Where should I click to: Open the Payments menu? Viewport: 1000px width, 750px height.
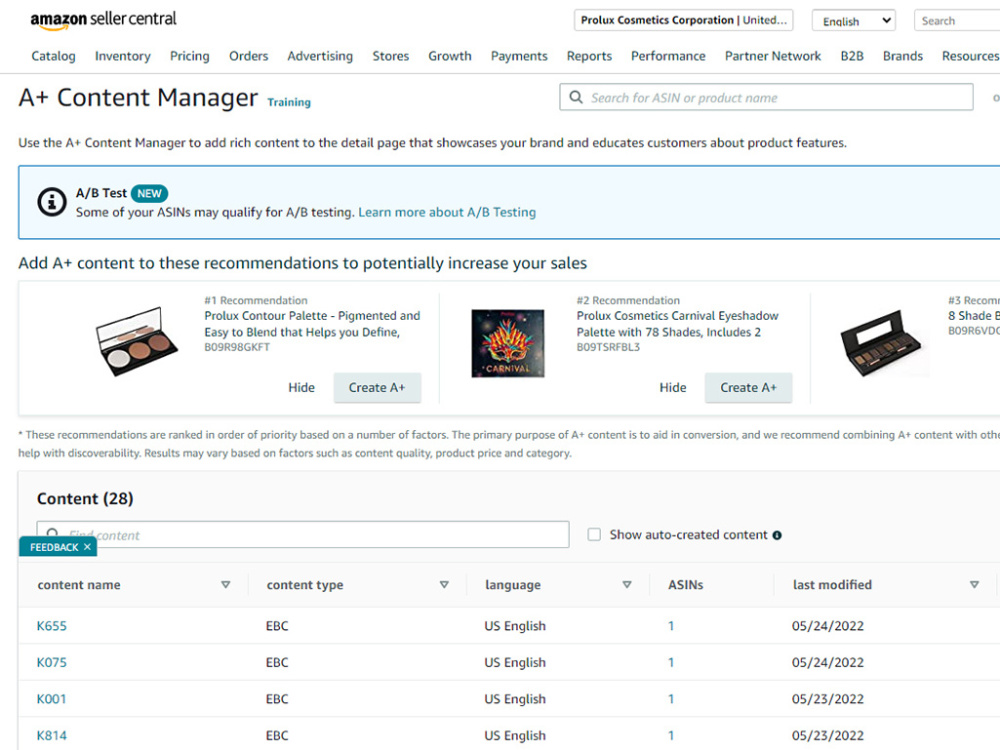519,56
